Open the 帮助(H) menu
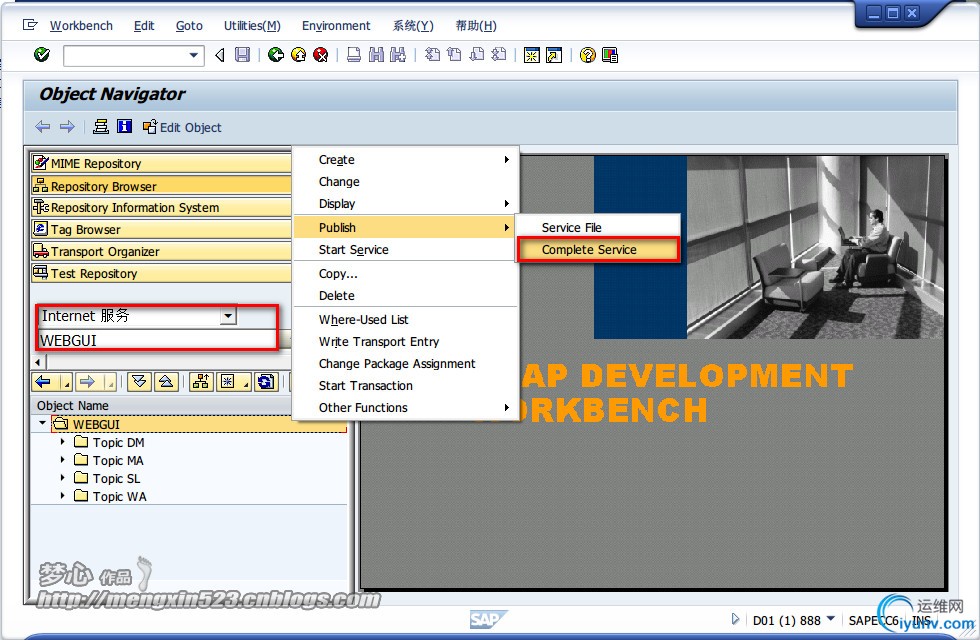Image resolution: width=980 pixels, height=640 pixels. click(476, 26)
